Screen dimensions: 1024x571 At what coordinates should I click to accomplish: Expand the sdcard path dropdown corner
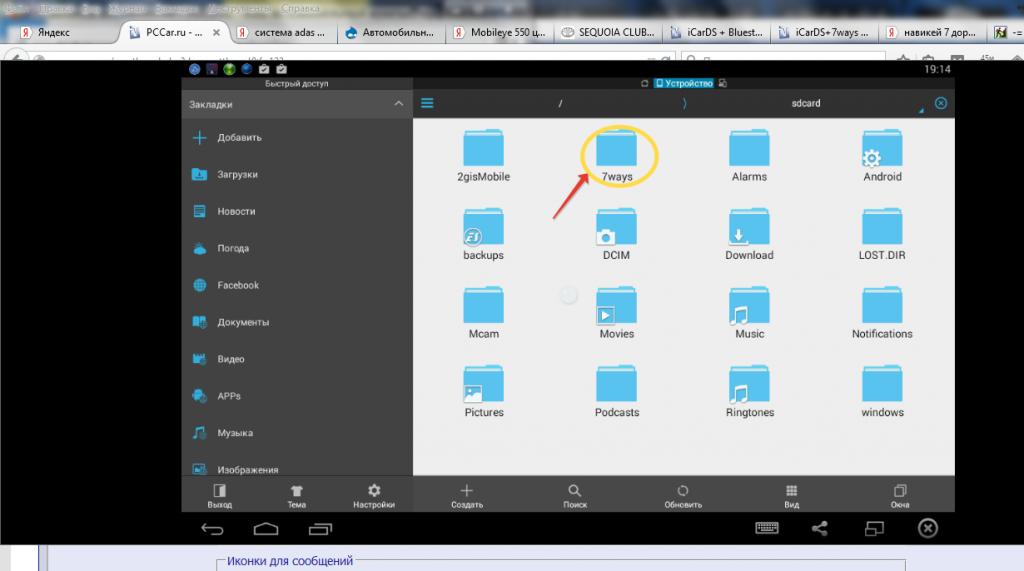920,108
